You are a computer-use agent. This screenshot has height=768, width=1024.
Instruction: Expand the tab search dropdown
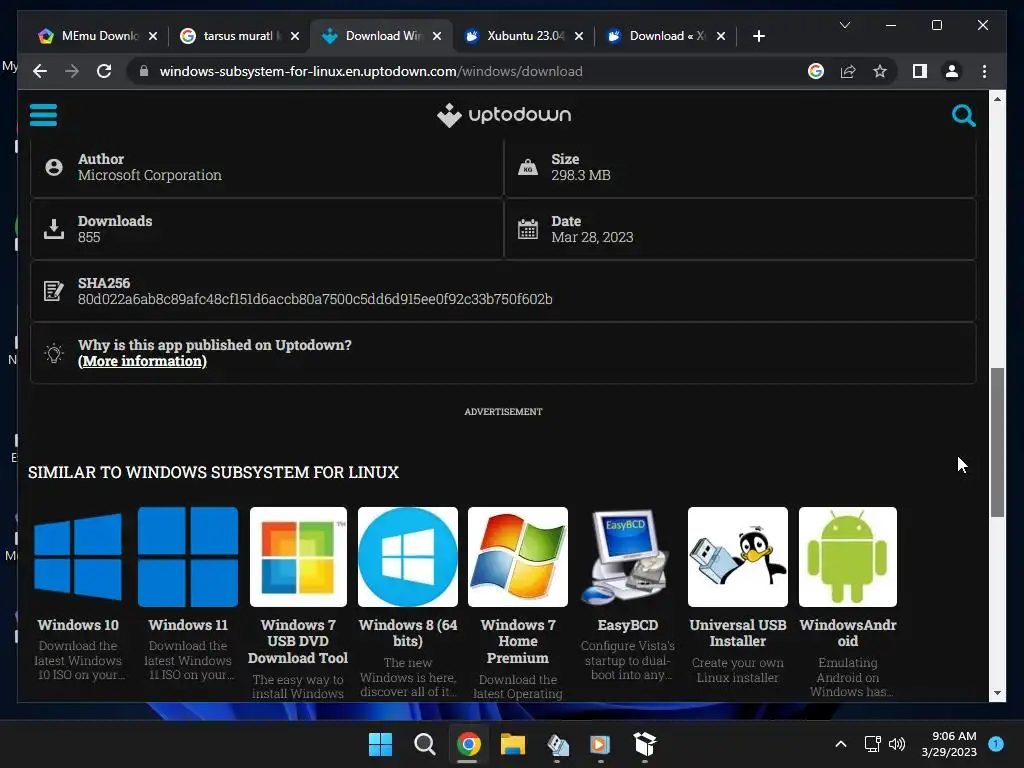point(844,25)
